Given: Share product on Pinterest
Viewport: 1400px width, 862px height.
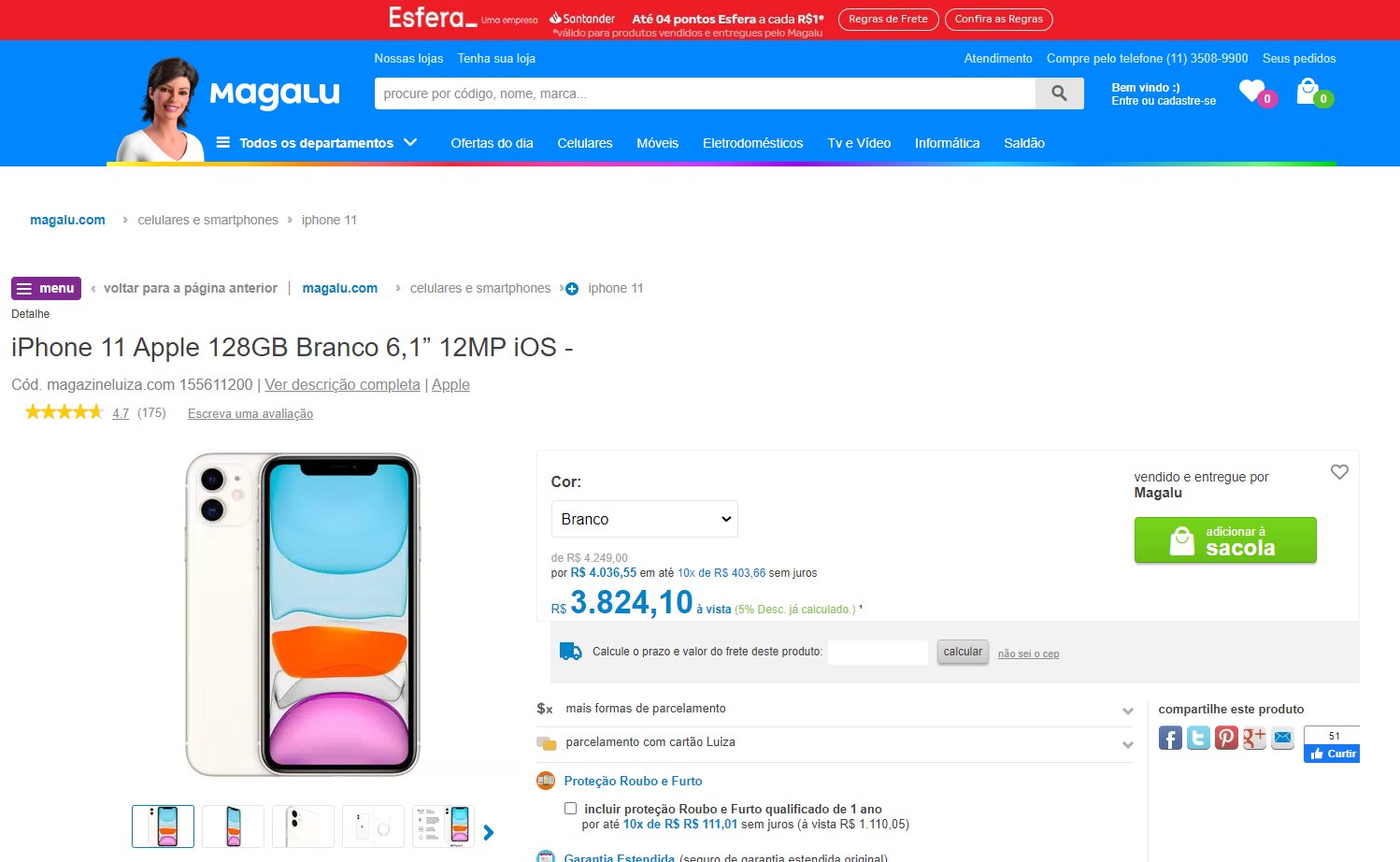Looking at the screenshot, I should tap(1226, 738).
